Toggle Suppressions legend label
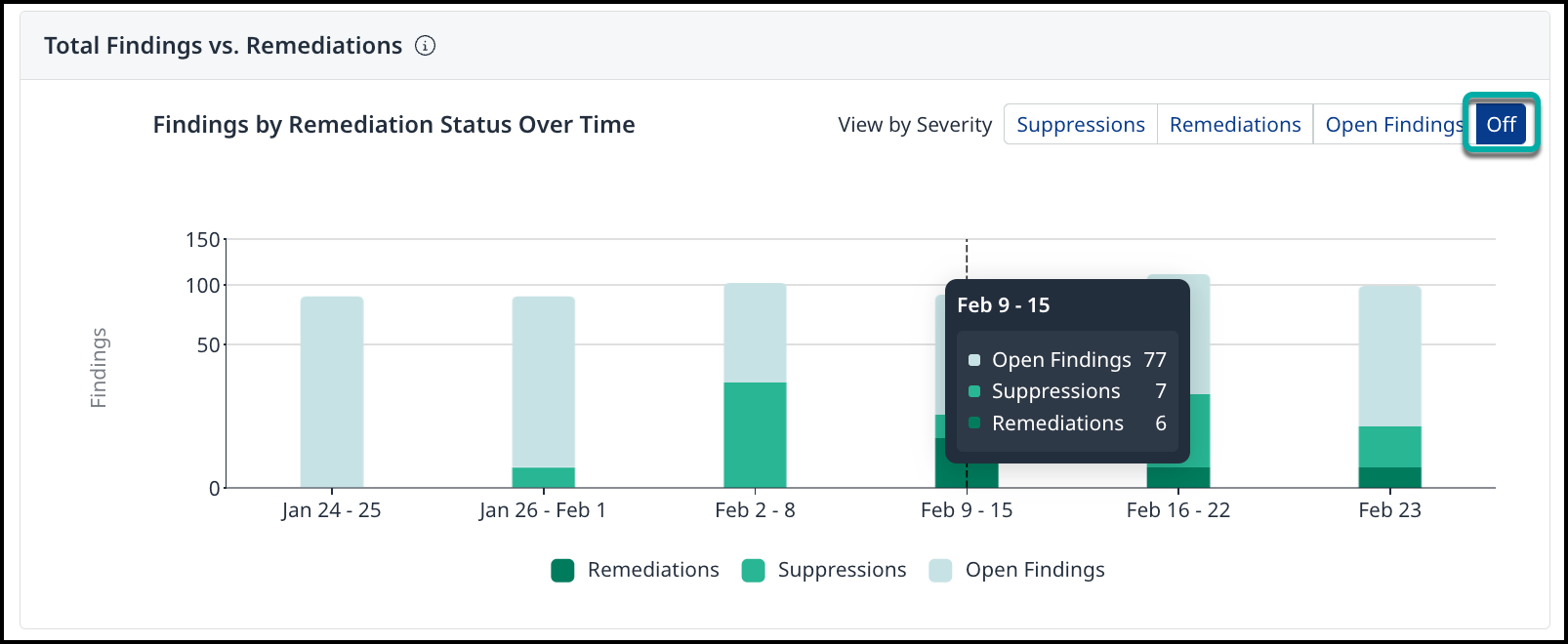 [842, 570]
